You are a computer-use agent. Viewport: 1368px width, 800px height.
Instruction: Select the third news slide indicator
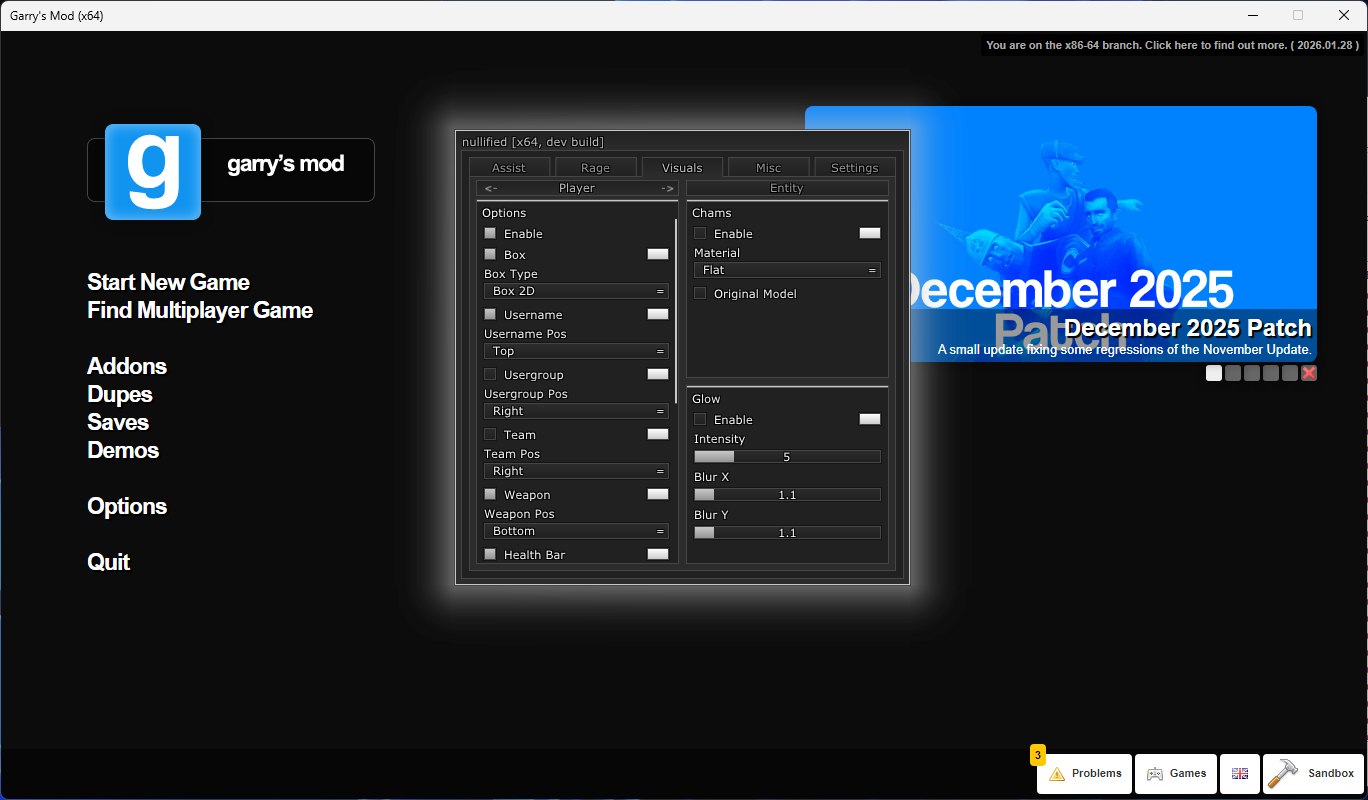point(1252,373)
